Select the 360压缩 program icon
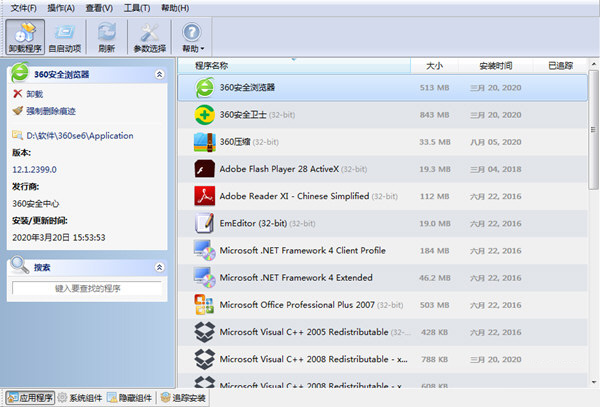 tap(204, 141)
